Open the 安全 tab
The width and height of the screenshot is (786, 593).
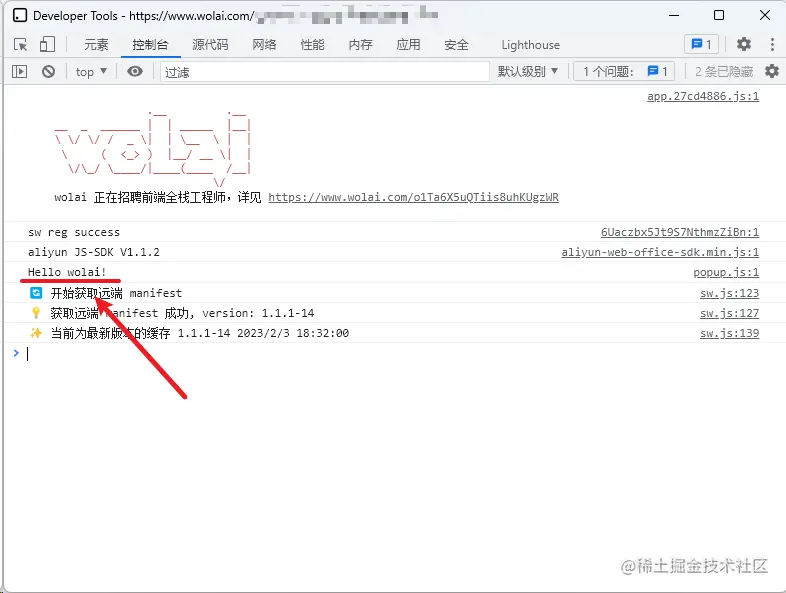pyautogui.click(x=456, y=45)
